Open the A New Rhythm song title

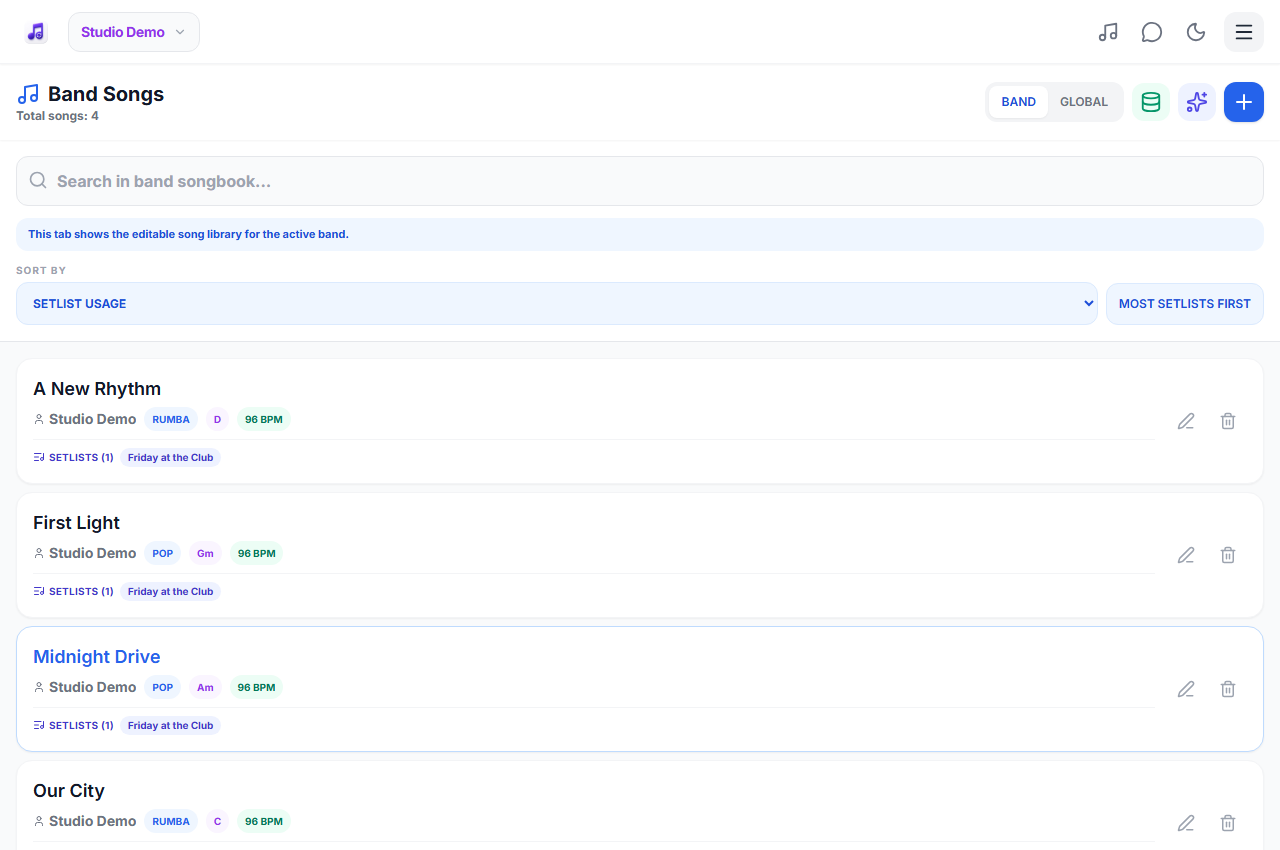click(97, 389)
